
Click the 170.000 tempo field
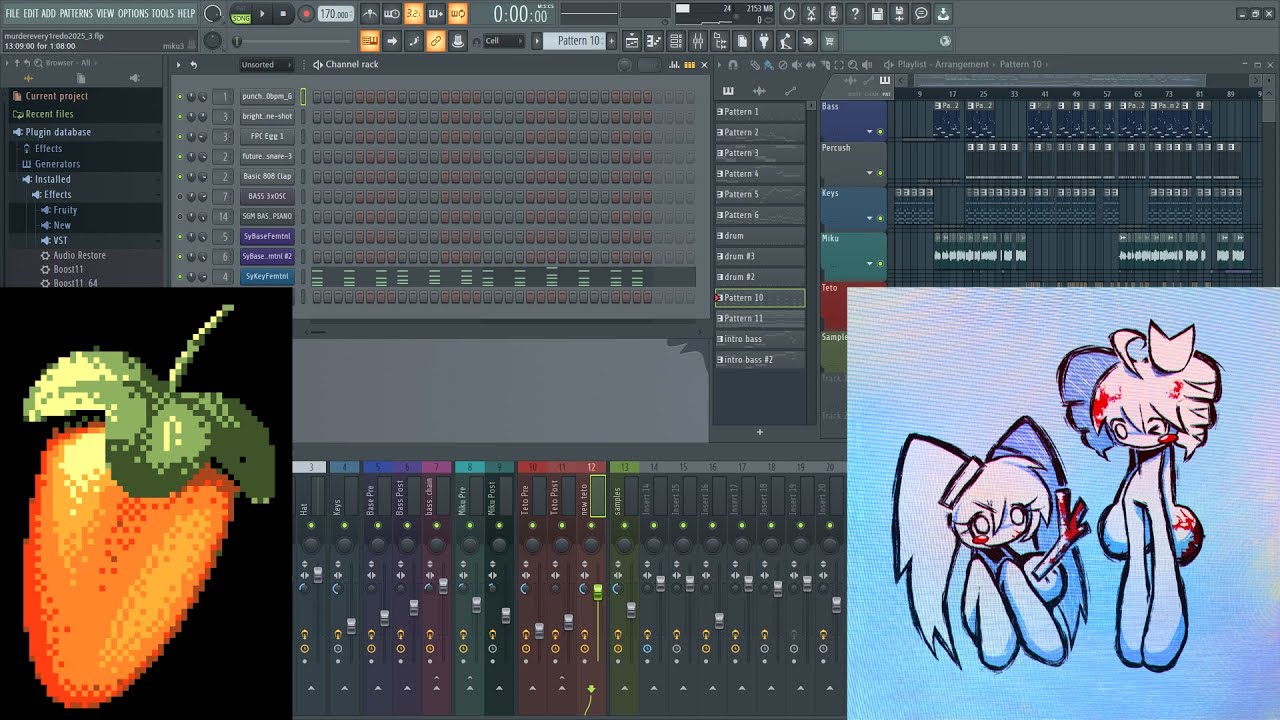click(x=335, y=14)
